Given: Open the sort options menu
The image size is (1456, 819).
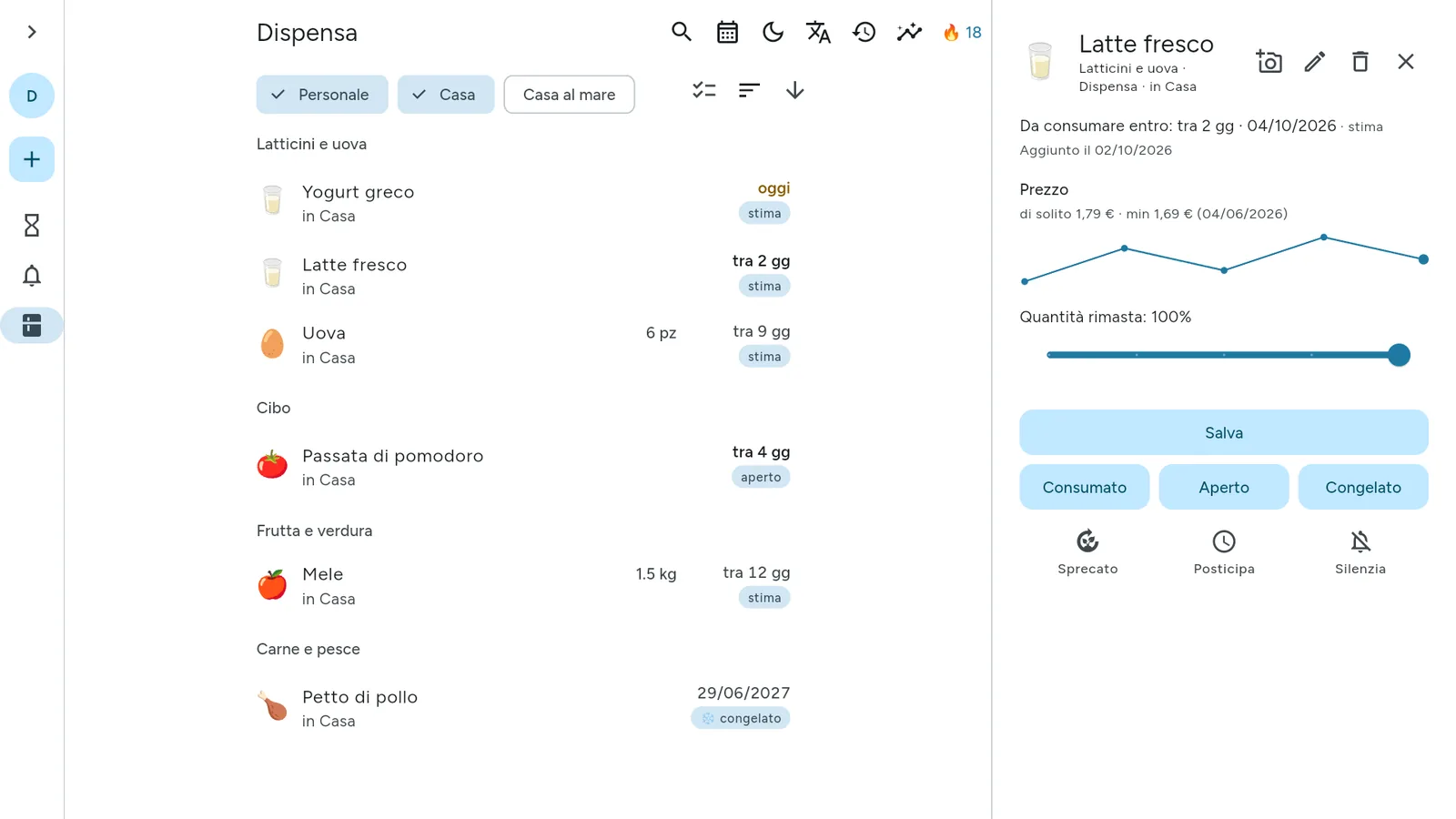Looking at the screenshot, I should [x=749, y=90].
